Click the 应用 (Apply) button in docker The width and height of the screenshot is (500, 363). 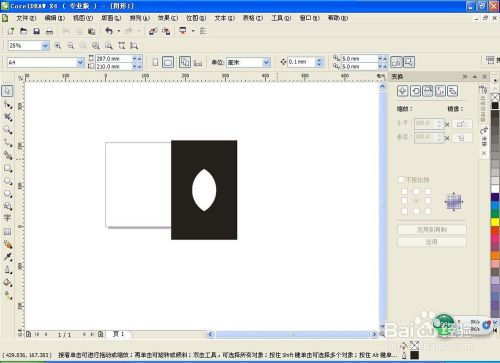[432, 242]
